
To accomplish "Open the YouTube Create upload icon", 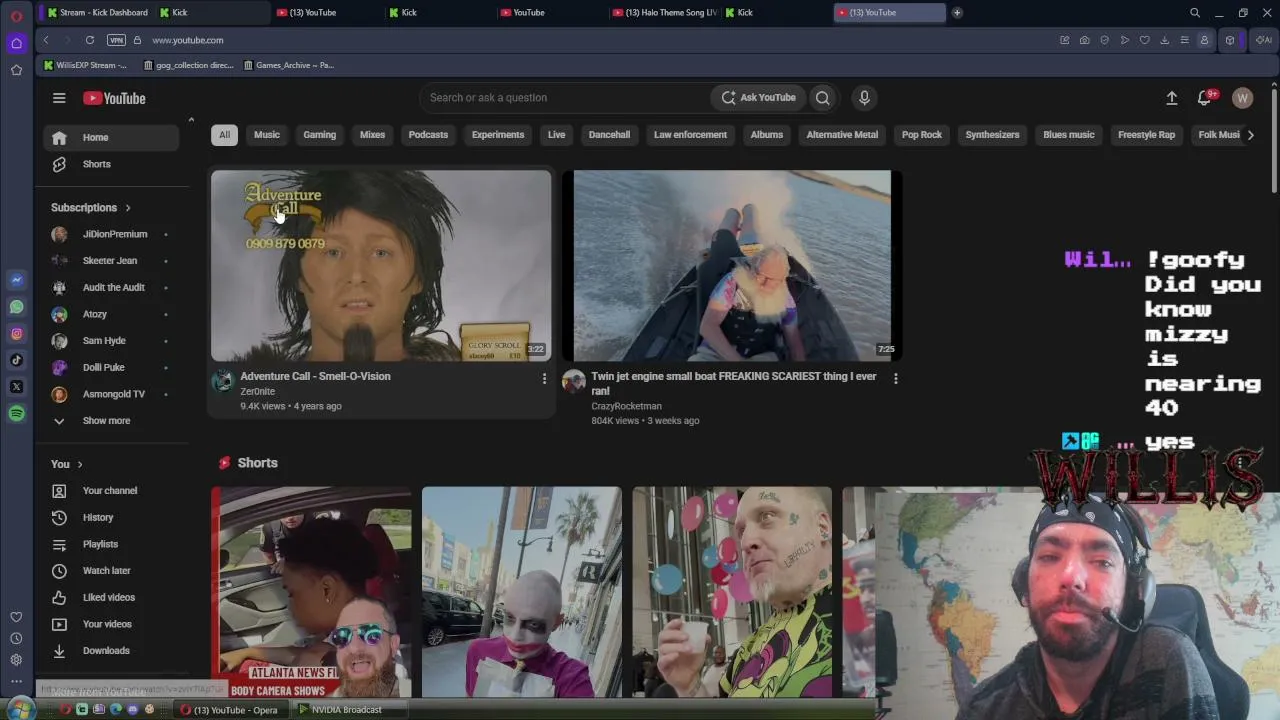I will (x=1172, y=98).
